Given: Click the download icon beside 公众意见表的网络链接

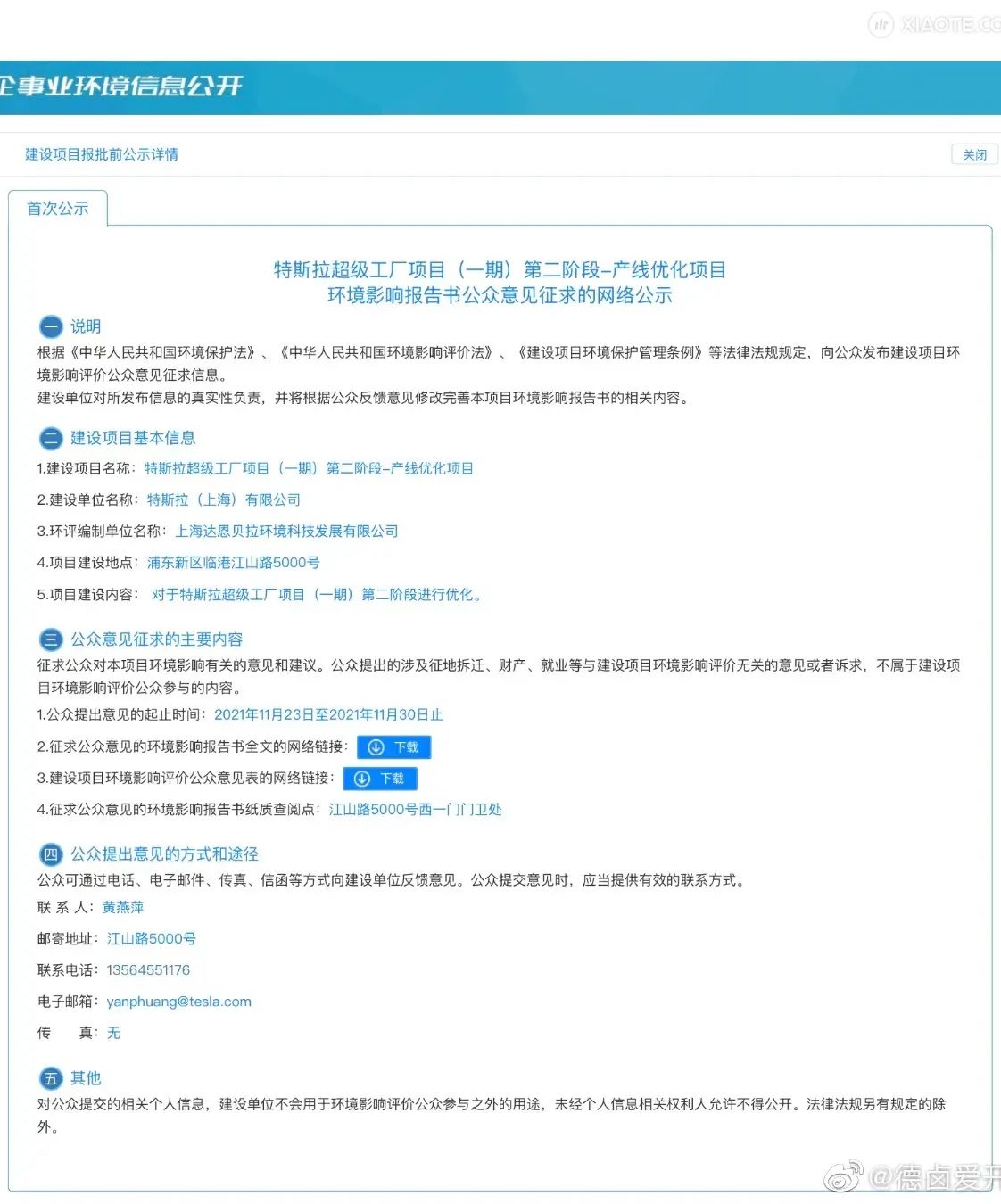Looking at the screenshot, I should (x=362, y=779).
